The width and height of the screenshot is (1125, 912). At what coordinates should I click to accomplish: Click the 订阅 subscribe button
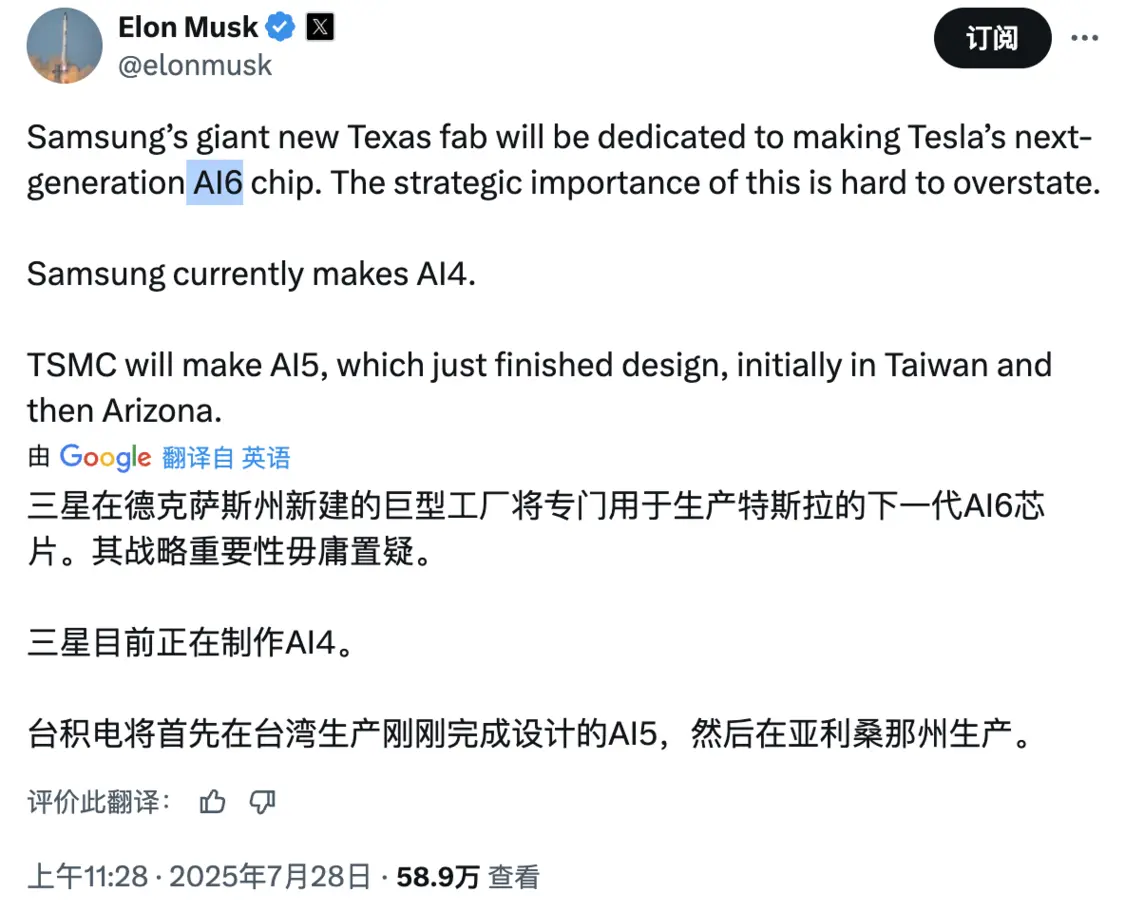click(992, 37)
